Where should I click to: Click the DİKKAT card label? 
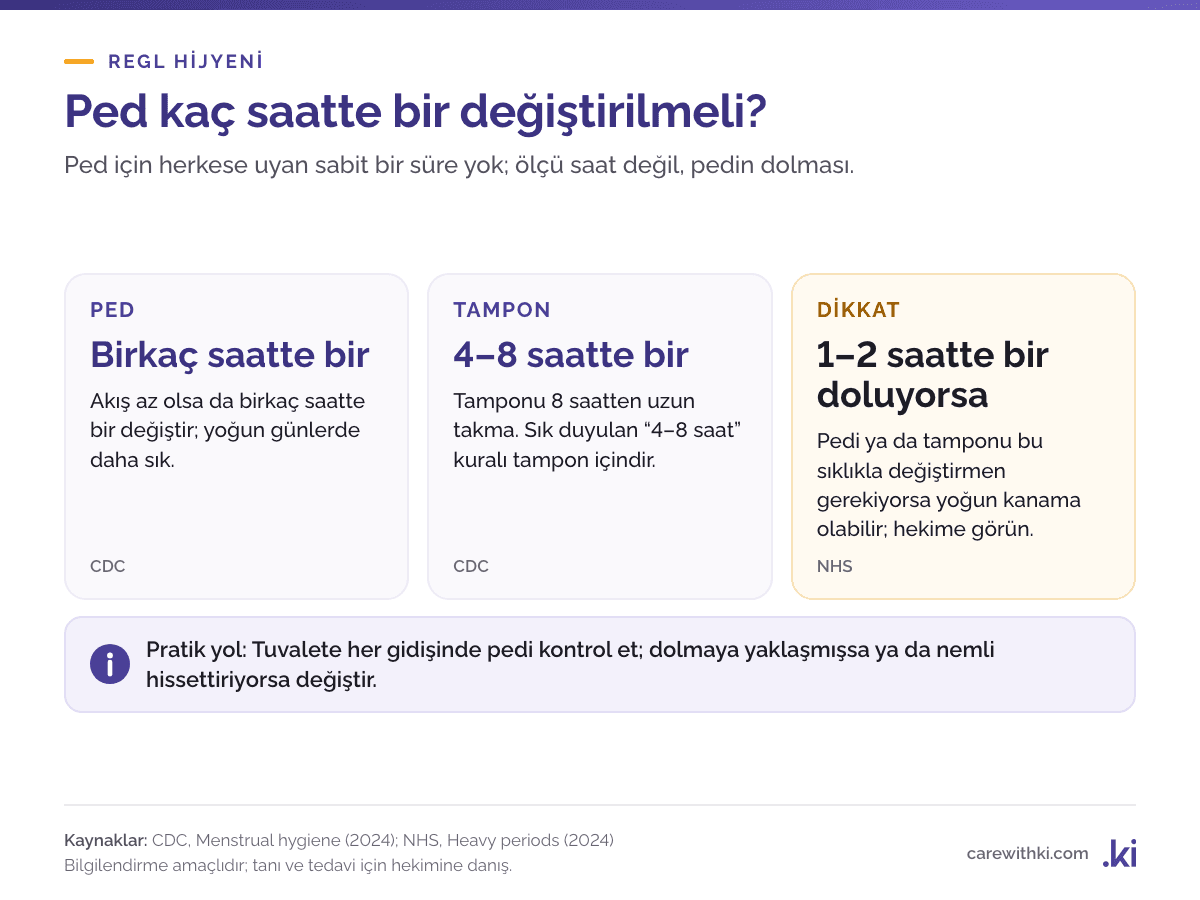tap(858, 310)
